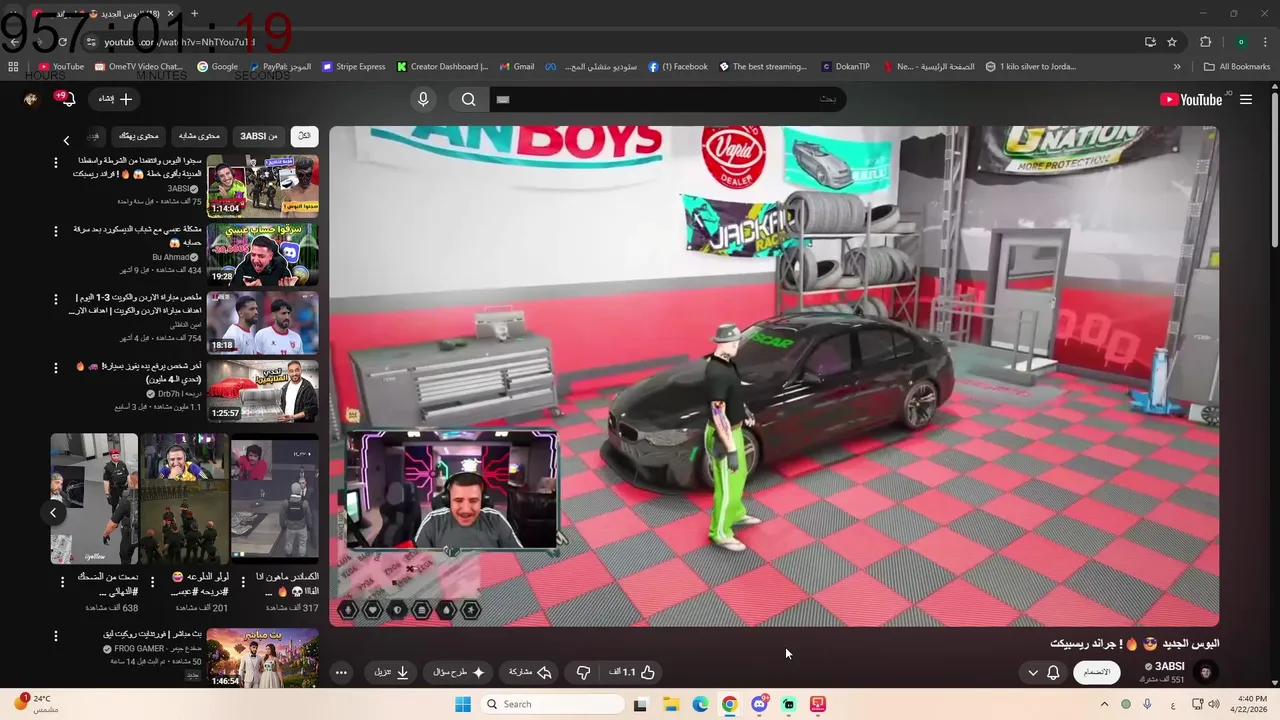This screenshot has height=720, width=1280.
Task: Open the Stripe Express bookmark
Action: click(x=353, y=67)
